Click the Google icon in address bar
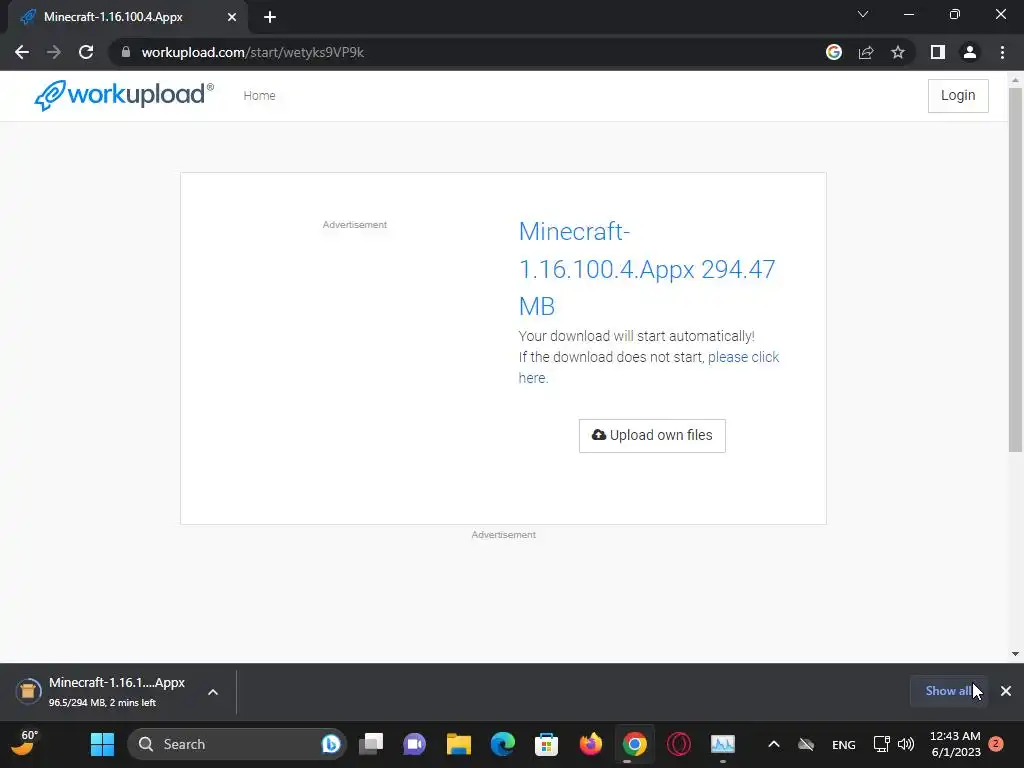 point(834,52)
